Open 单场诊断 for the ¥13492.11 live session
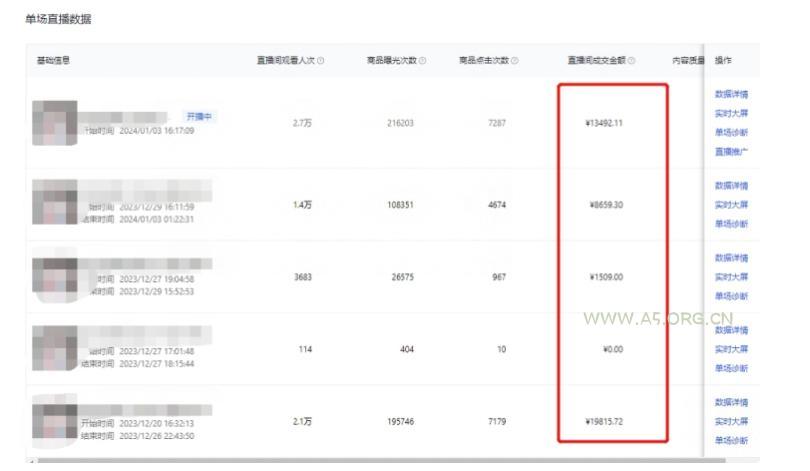 (731, 132)
